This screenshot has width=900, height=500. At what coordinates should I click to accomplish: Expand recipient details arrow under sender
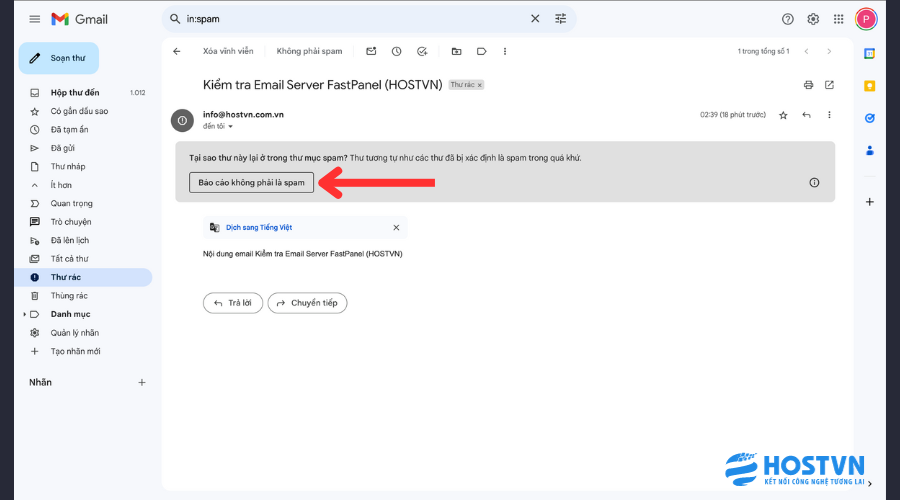231,126
